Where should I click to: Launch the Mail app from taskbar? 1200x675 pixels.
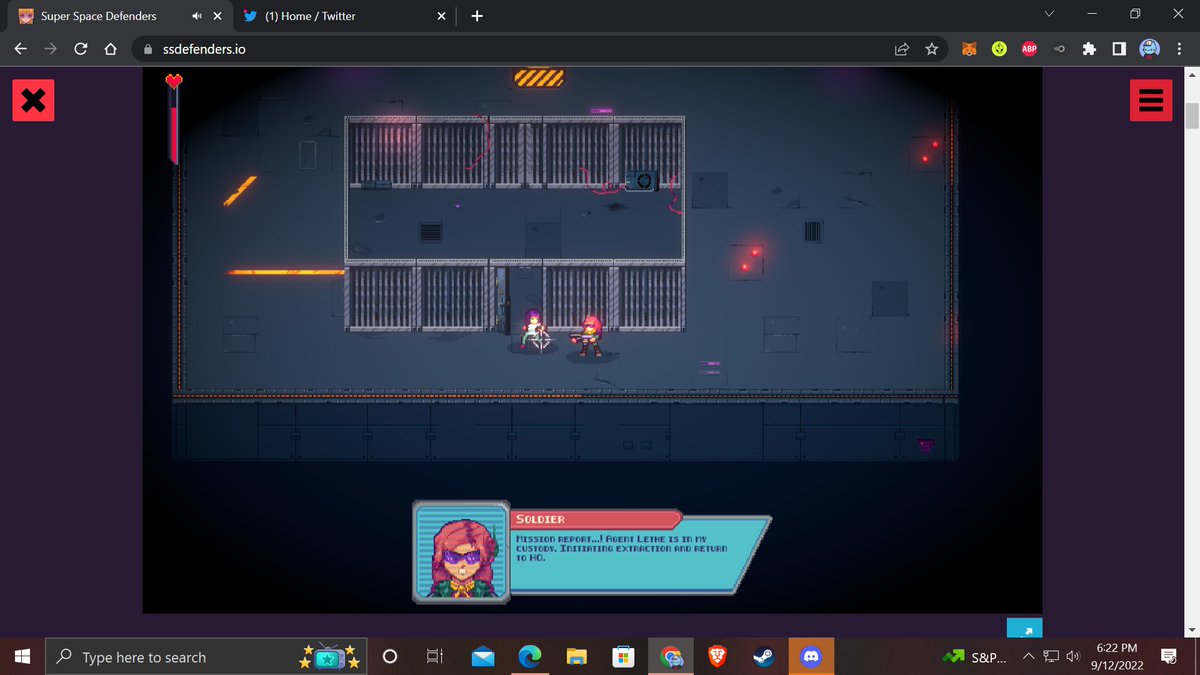pos(484,657)
